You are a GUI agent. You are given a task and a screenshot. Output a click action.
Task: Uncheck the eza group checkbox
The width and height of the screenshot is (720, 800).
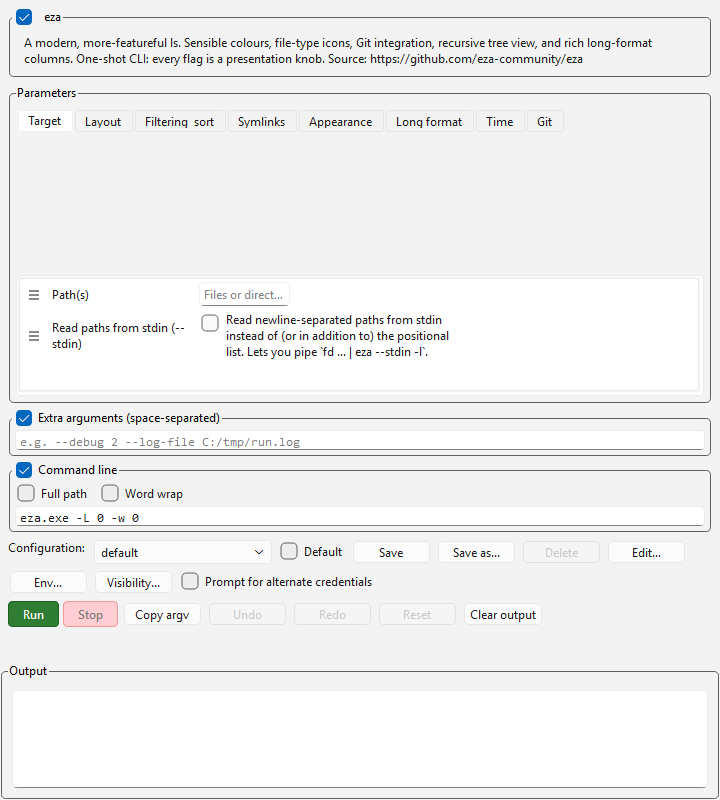[x=24, y=17]
